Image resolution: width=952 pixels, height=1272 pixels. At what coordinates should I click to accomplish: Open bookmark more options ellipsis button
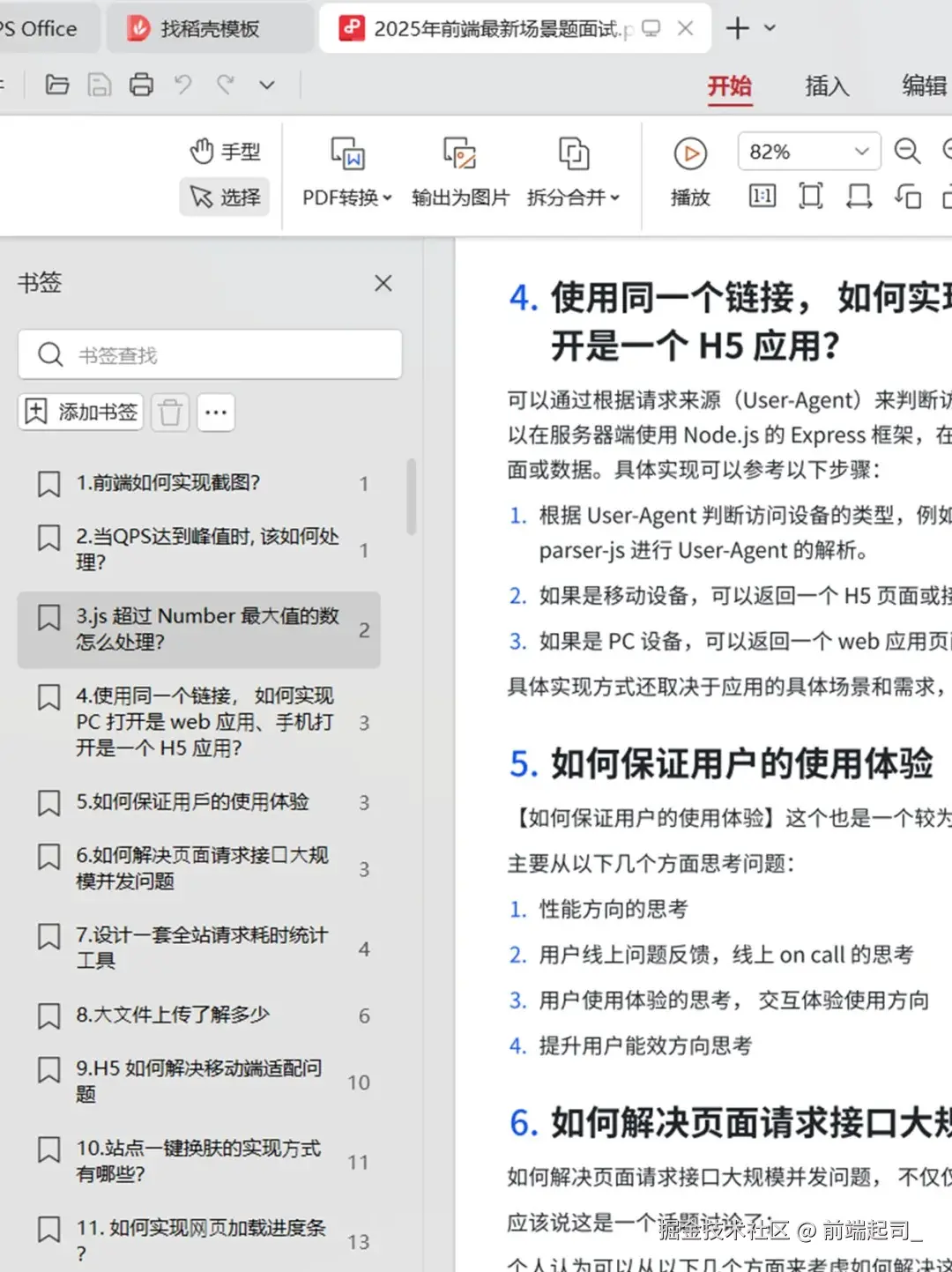[216, 412]
